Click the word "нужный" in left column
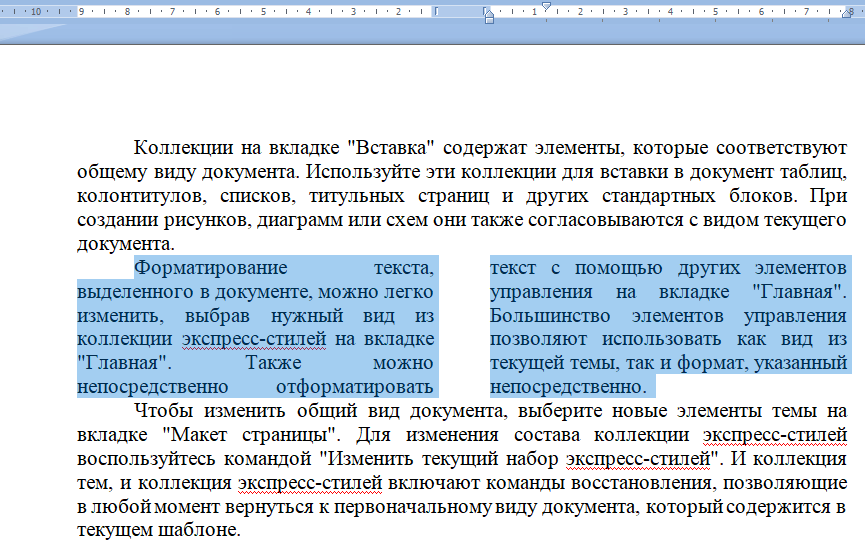The height and width of the screenshot is (547, 865). point(307,316)
